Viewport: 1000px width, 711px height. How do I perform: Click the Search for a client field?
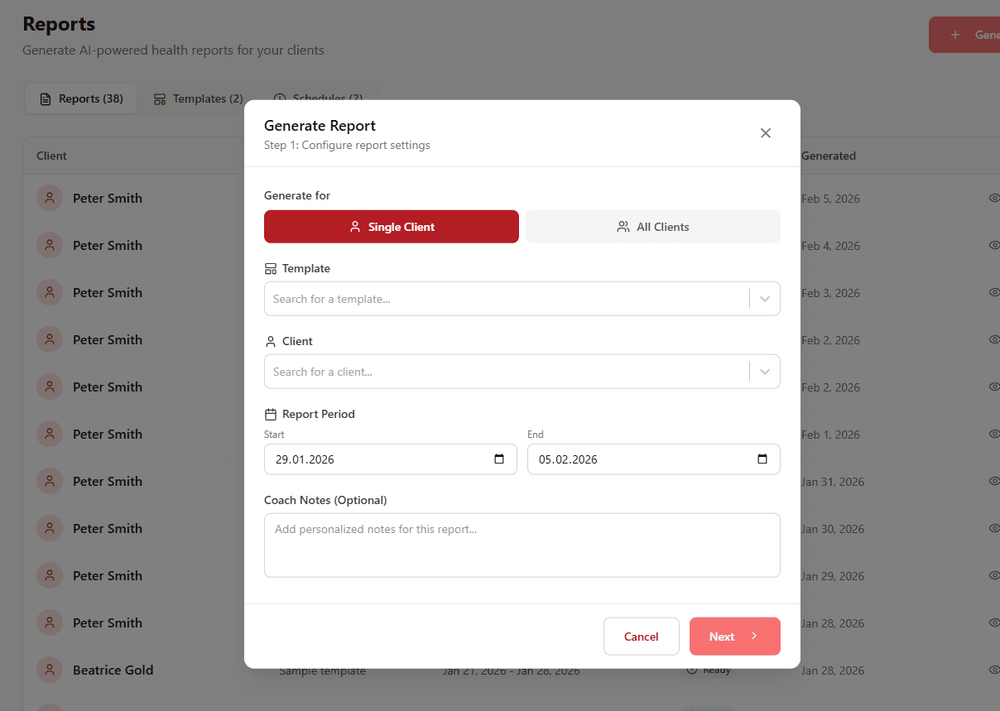[505, 372]
